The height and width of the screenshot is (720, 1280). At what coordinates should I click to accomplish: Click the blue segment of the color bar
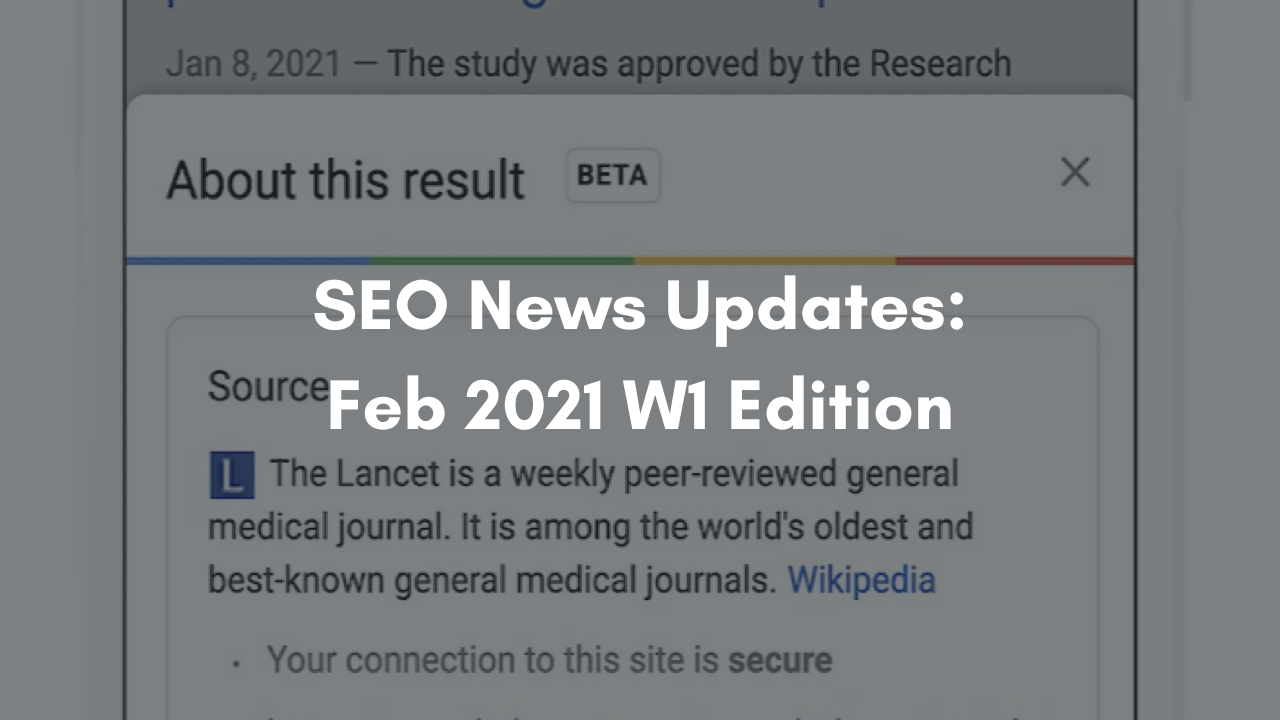[248, 261]
